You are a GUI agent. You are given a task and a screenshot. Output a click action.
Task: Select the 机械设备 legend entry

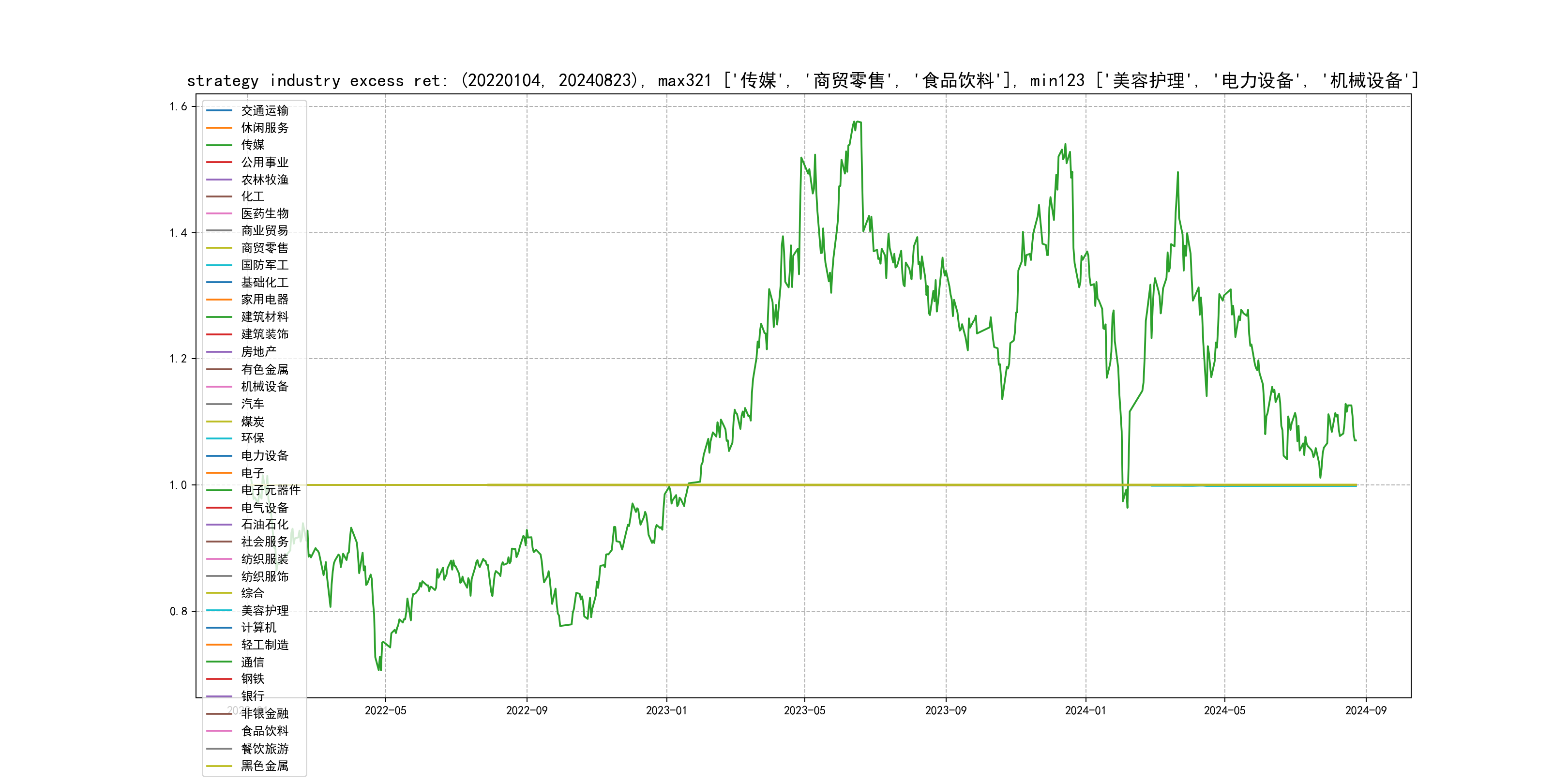pyautogui.click(x=265, y=387)
